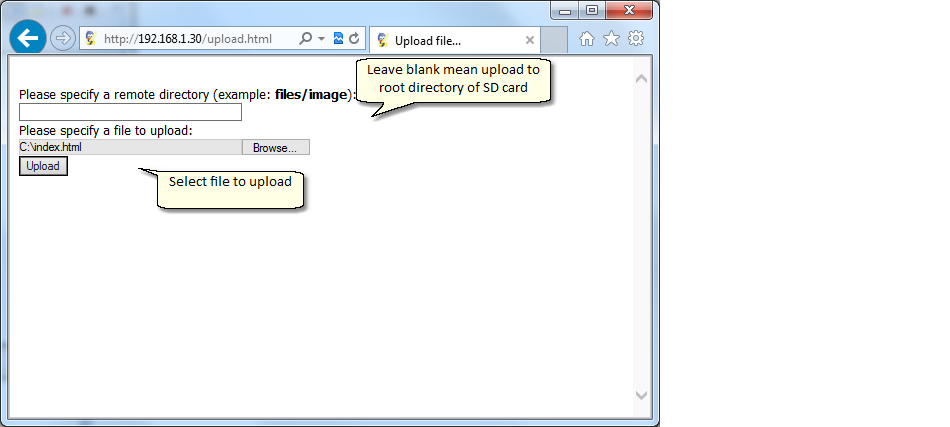Click the URL in the address bar
The height and width of the screenshot is (427, 950).
point(188,39)
